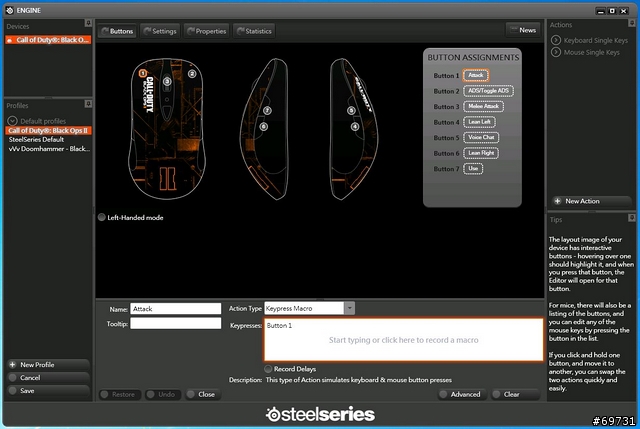Click the Name input field

tap(176, 309)
